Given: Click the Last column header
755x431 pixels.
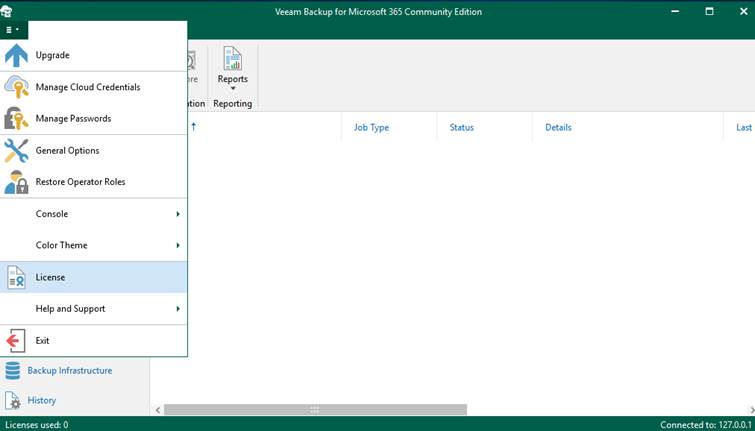Looking at the screenshot, I should 744,128.
